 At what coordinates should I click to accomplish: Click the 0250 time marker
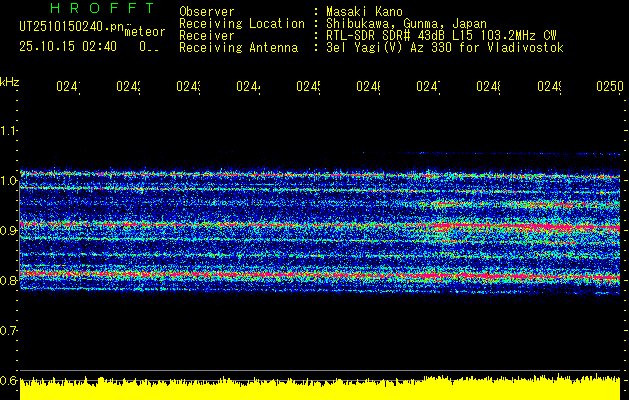(x=608, y=87)
